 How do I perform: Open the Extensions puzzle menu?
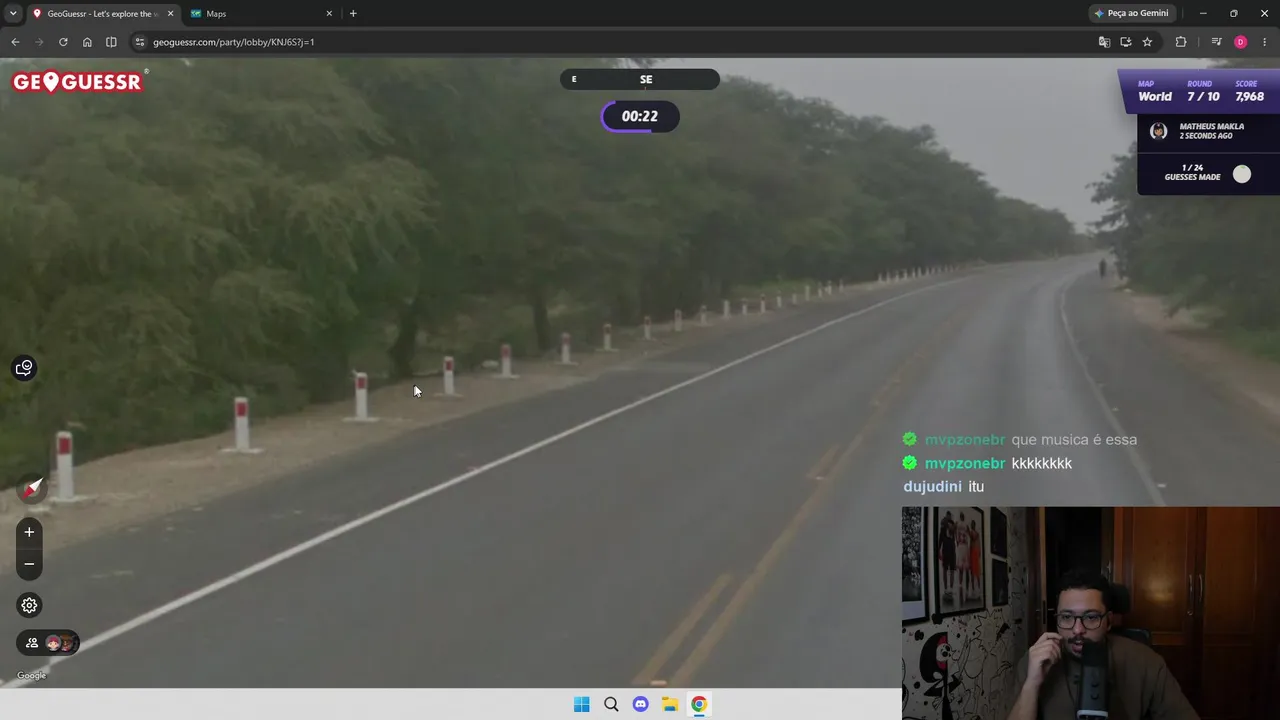click(x=1181, y=42)
